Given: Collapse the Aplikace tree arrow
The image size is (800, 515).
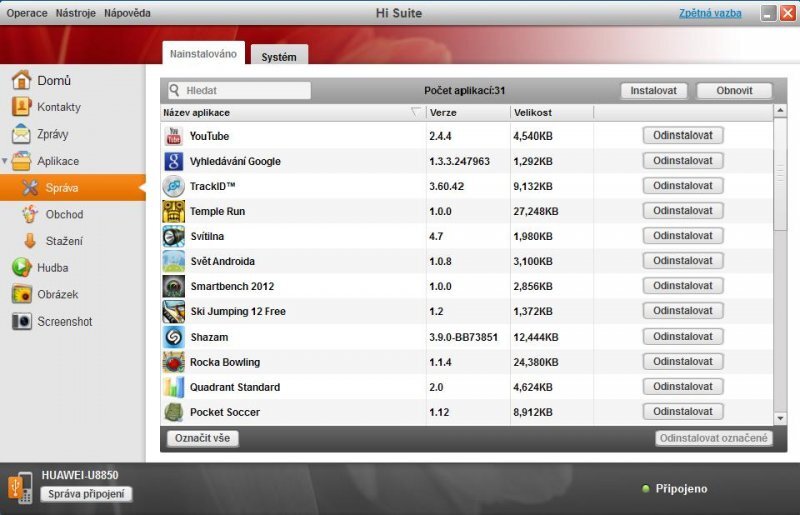Looking at the screenshot, I should tap(5, 161).
